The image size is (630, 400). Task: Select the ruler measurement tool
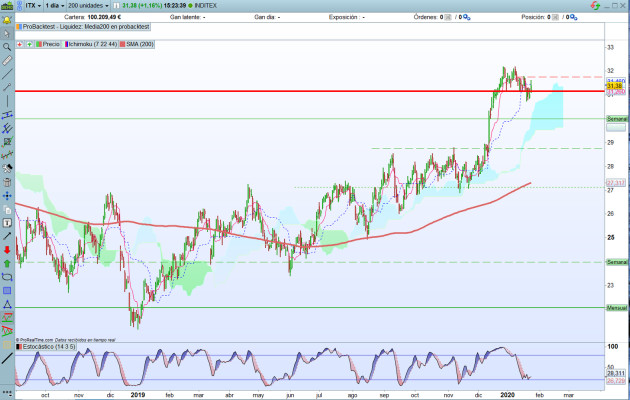point(7,61)
